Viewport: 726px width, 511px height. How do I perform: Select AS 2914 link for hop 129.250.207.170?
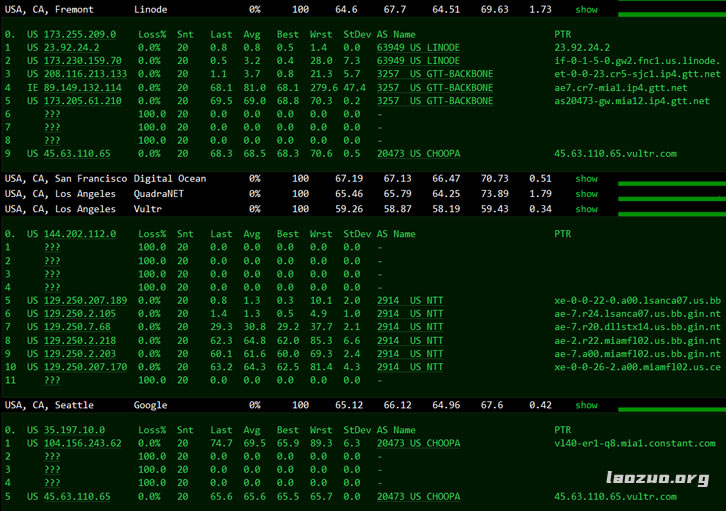coord(390,367)
